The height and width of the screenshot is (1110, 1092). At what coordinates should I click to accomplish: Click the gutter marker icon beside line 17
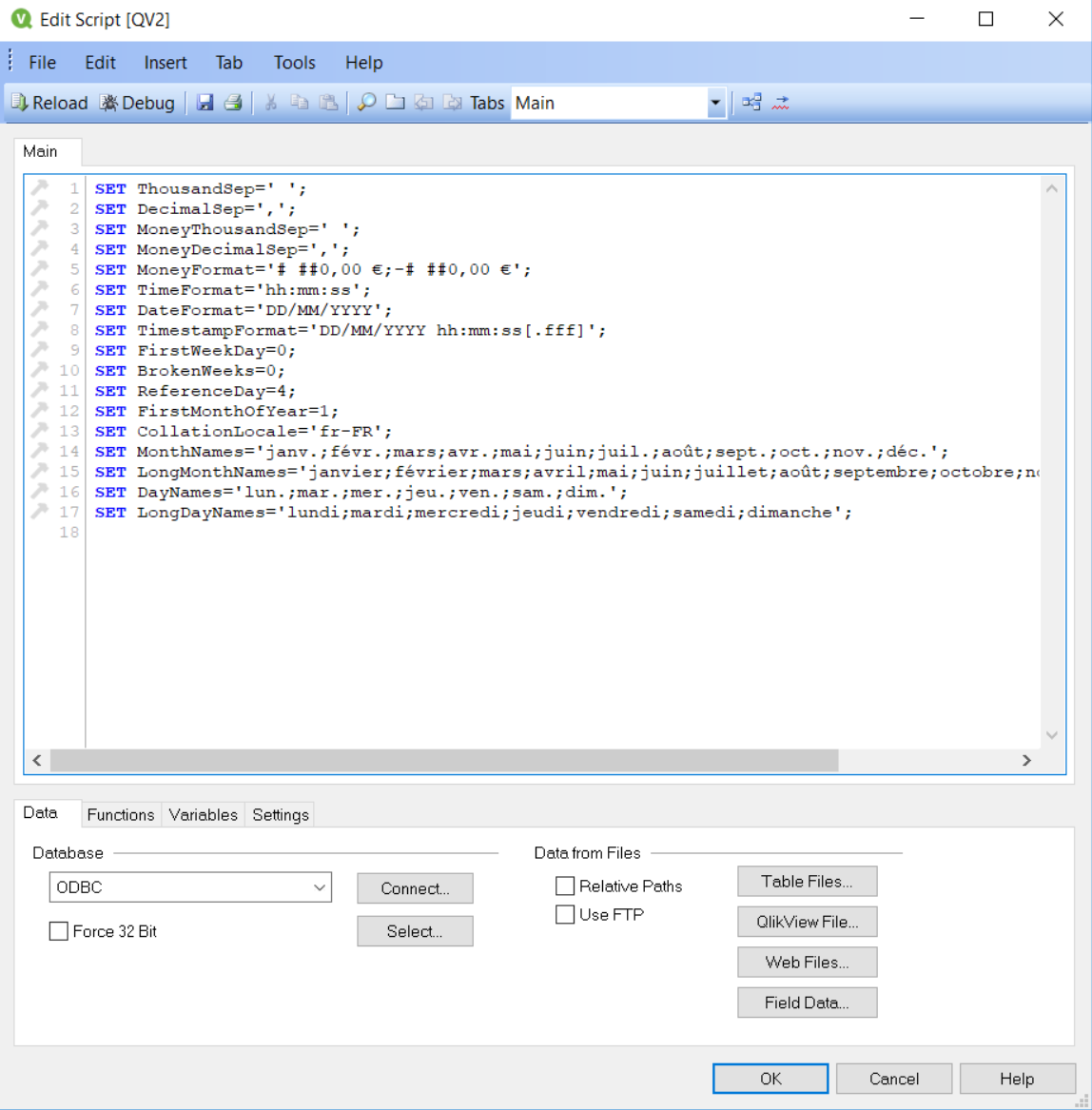[40, 511]
